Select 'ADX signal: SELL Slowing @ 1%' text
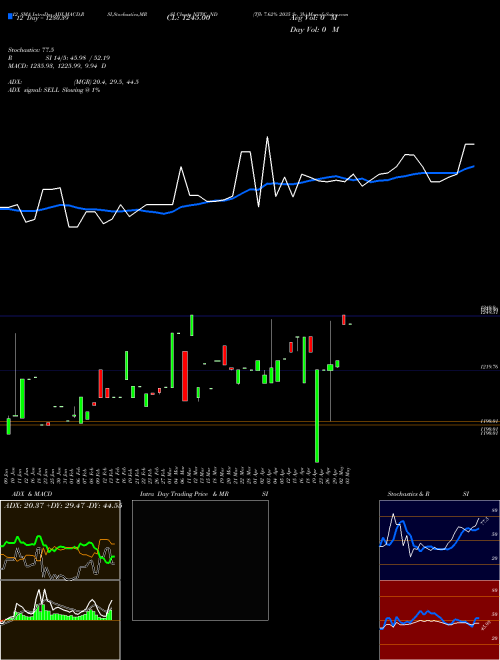 pos(54,90)
